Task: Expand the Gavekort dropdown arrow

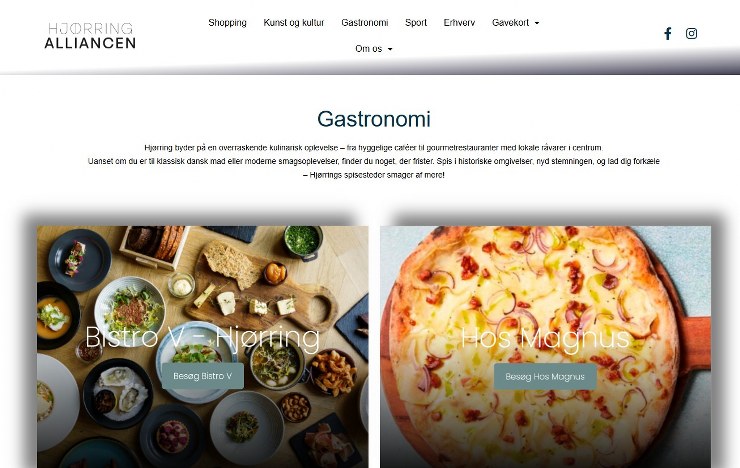Action: click(x=537, y=23)
